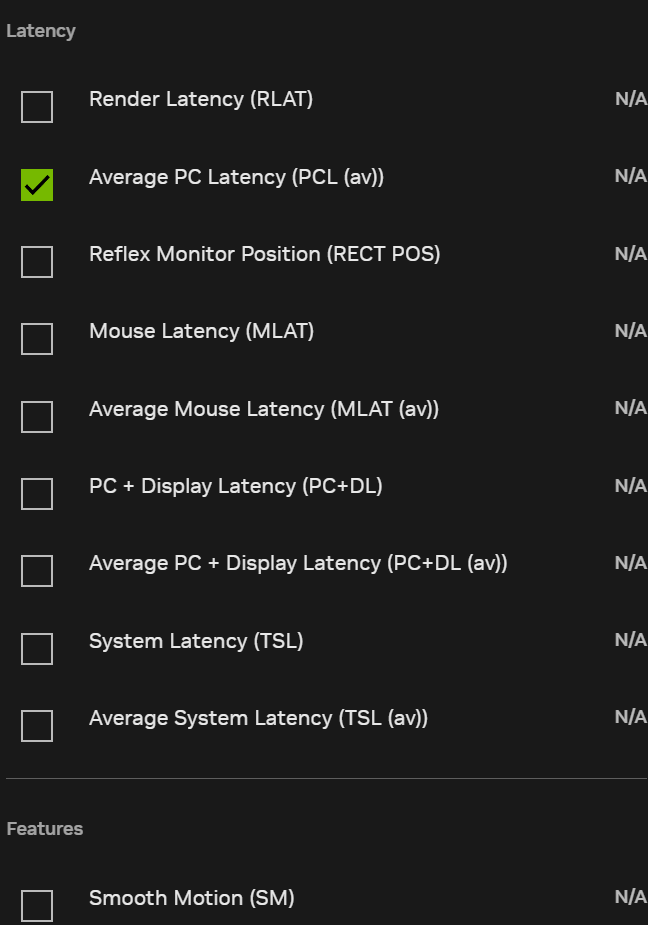Enable the Smooth Motion (SM) checkbox
The width and height of the screenshot is (648, 925).
[x=37, y=905]
